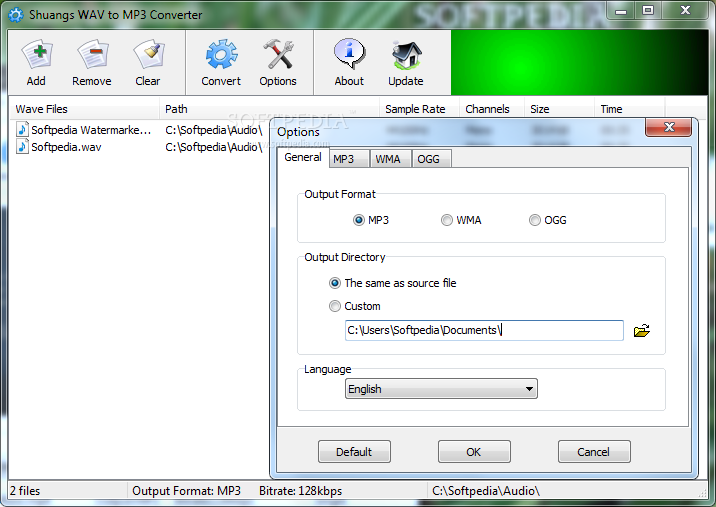Click the app gear icon in title bar
The height and width of the screenshot is (507, 716).
(16, 15)
